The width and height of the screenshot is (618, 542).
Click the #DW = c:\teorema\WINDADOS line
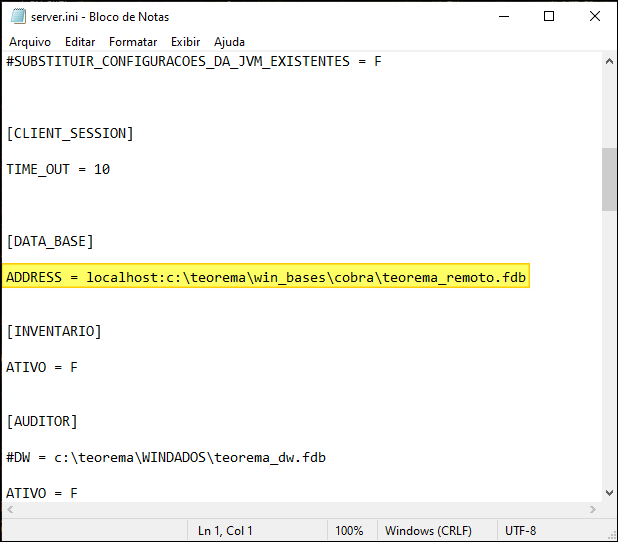point(166,457)
